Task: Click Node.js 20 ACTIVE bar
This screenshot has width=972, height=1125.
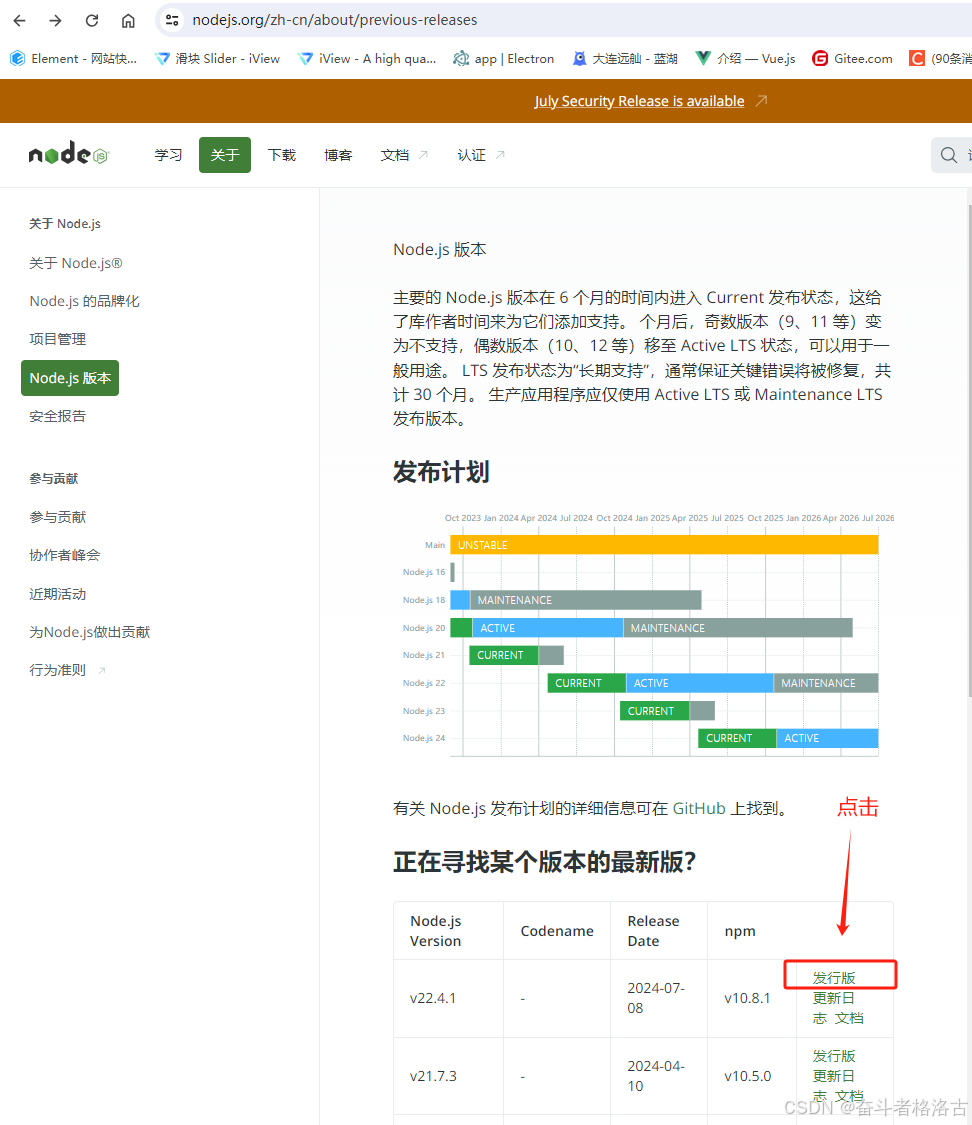Action: click(x=547, y=628)
